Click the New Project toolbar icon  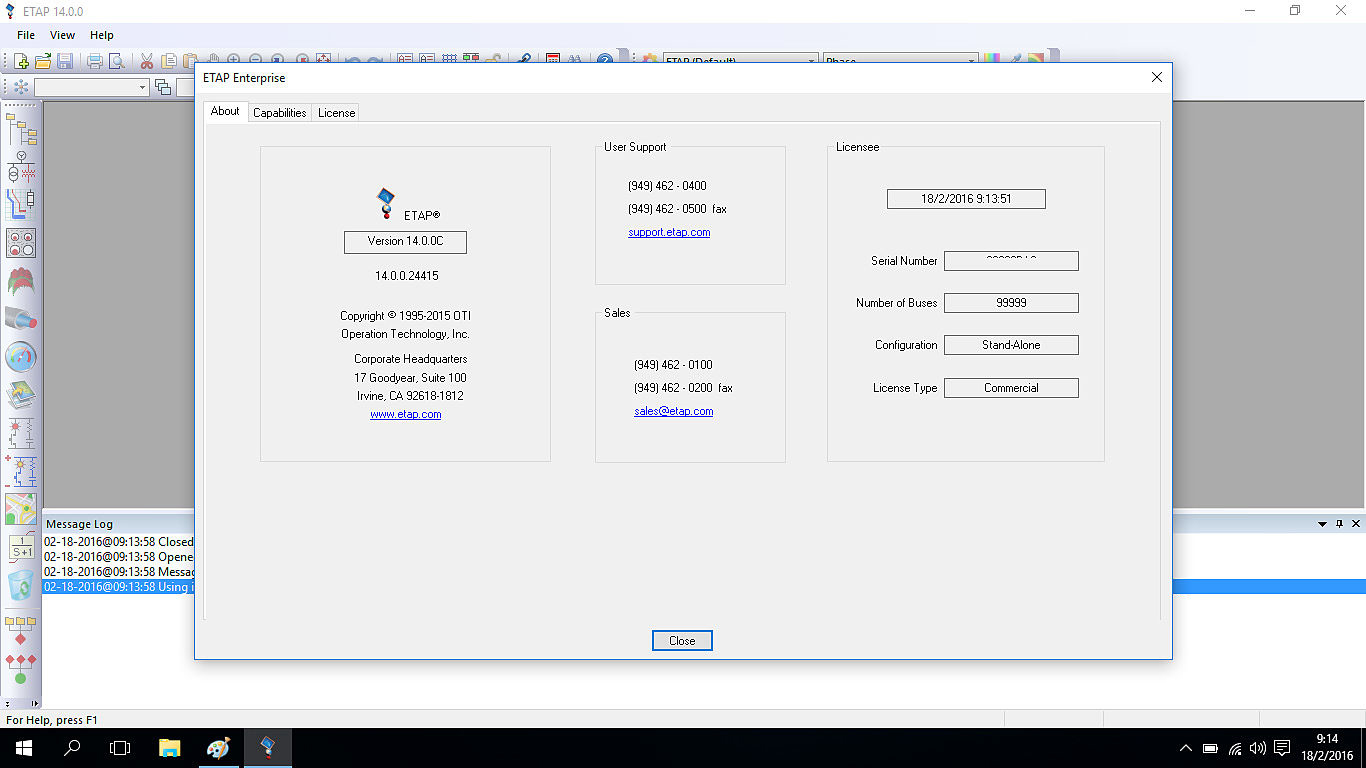[x=21, y=61]
